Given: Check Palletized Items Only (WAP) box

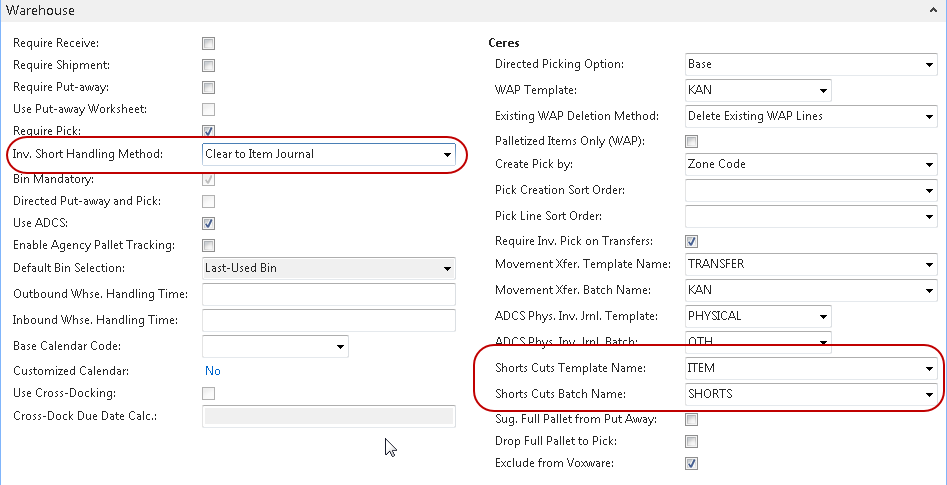Looking at the screenshot, I should click(691, 140).
